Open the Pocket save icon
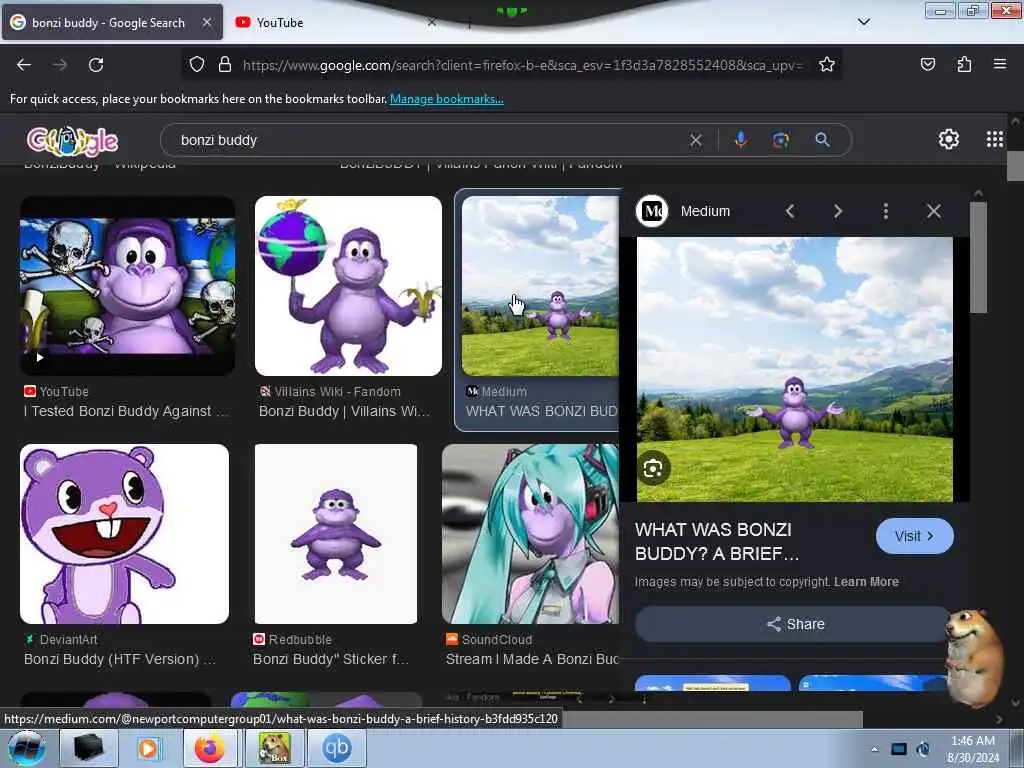Screen dimensions: 1024x768 point(927,65)
